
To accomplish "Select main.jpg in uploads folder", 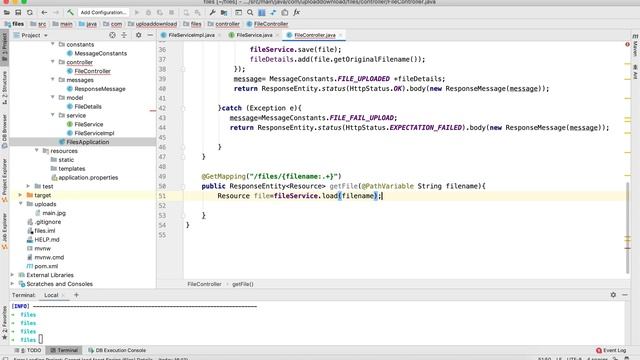I will pyautogui.click(x=54, y=213).
